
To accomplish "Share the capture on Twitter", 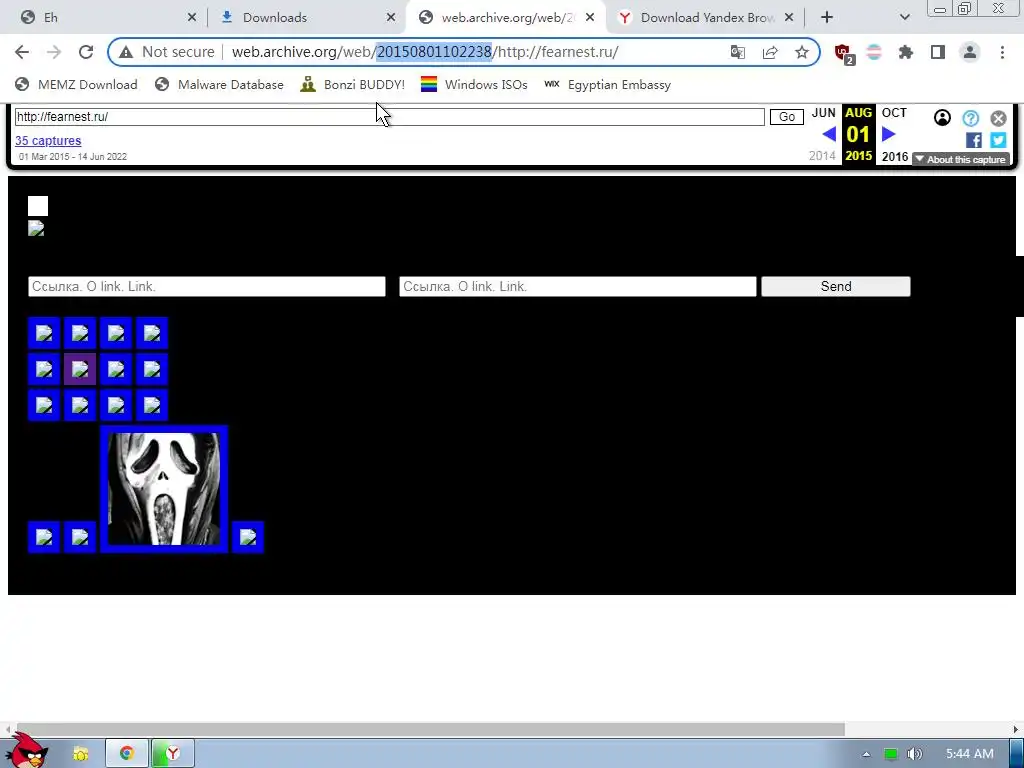I will (998, 140).
